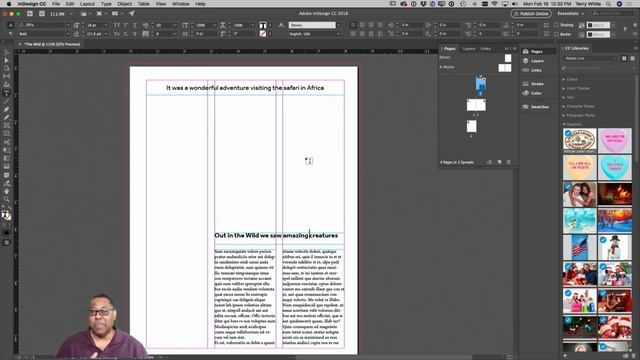Switch CC Libraries to list view
The width and height of the screenshot is (640, 360).
(632, 58)
